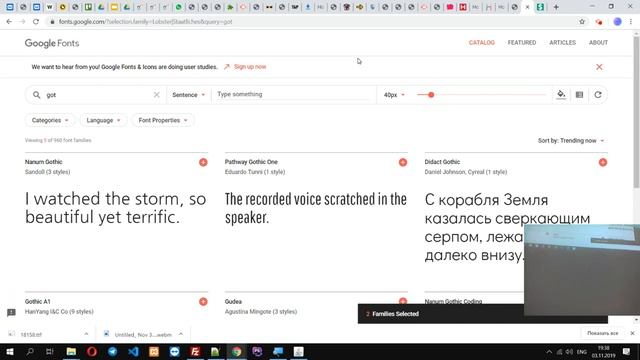Screen dimensions: 640x360
Task: Expand options for 18158.ttf download
Action: [x=86, y=334]
